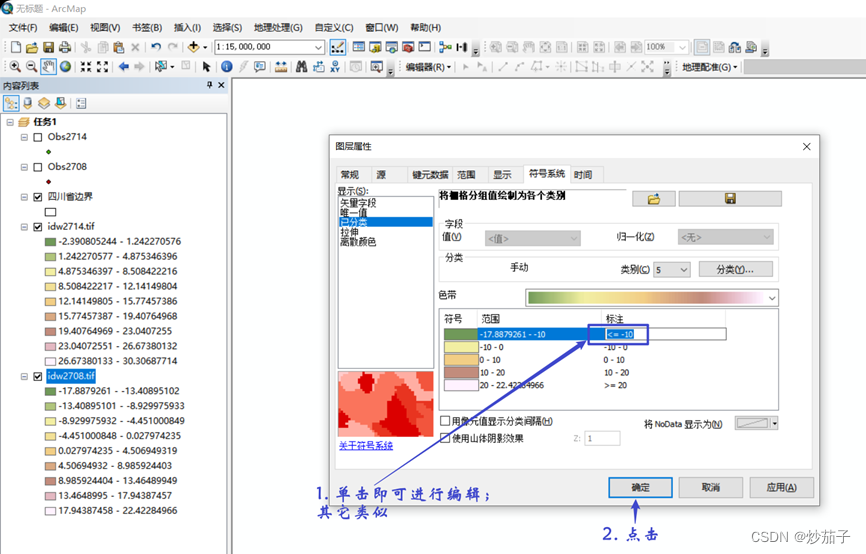Select 拉伸 in the display list

point(349,232)
